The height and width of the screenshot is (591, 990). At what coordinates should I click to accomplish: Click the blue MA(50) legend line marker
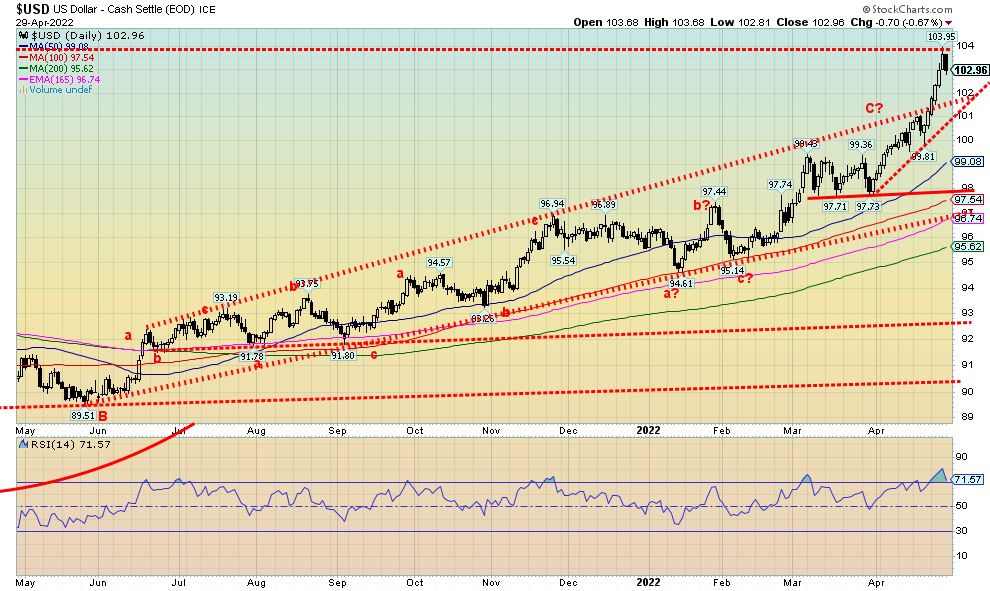pyautogui.click(x=24, y=46)
